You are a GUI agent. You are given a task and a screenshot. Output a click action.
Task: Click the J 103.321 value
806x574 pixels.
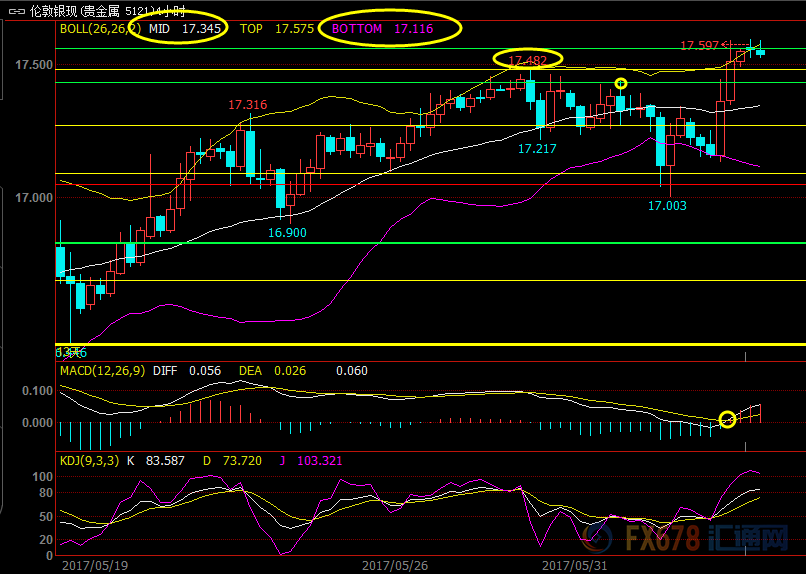310,460
